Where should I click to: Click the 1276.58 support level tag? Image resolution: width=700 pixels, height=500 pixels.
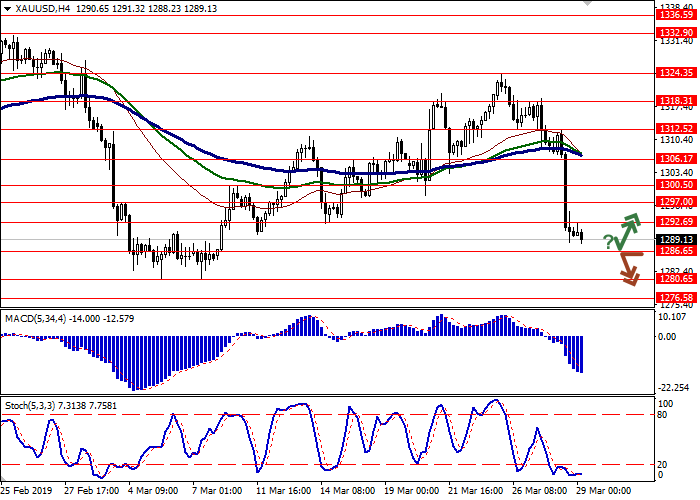click(x=676, y=298)
